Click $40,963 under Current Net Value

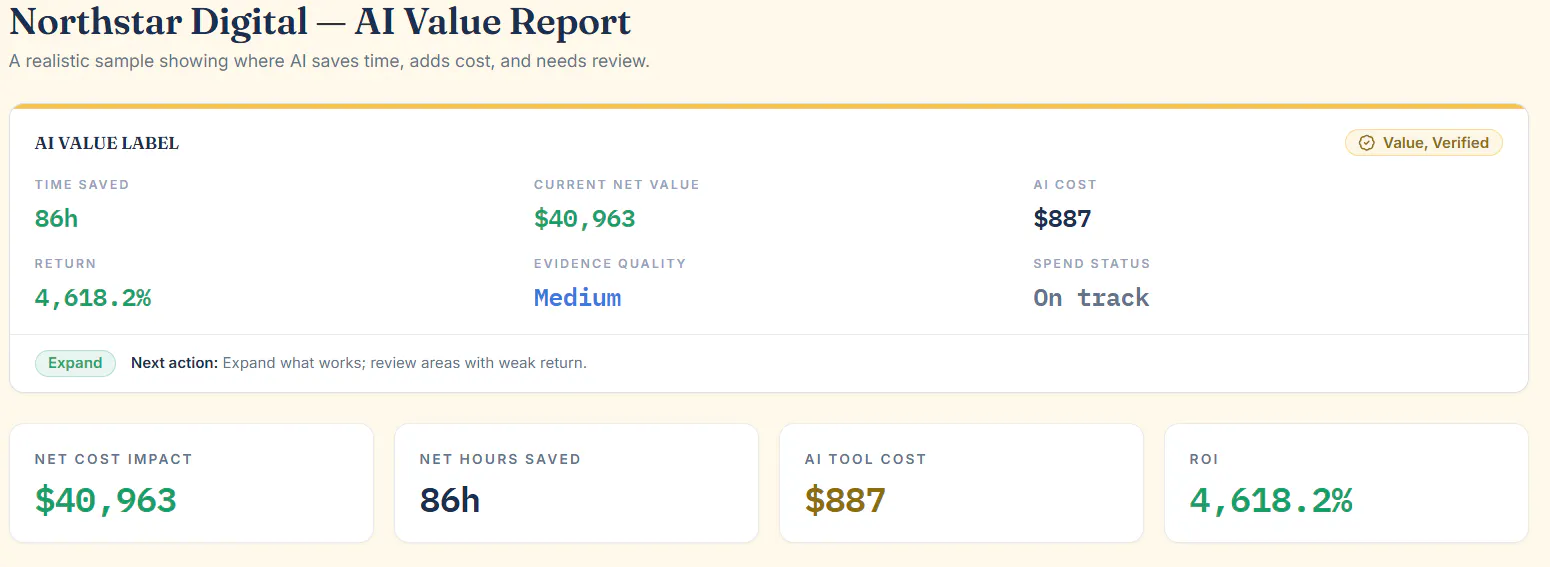pos(585,218)
